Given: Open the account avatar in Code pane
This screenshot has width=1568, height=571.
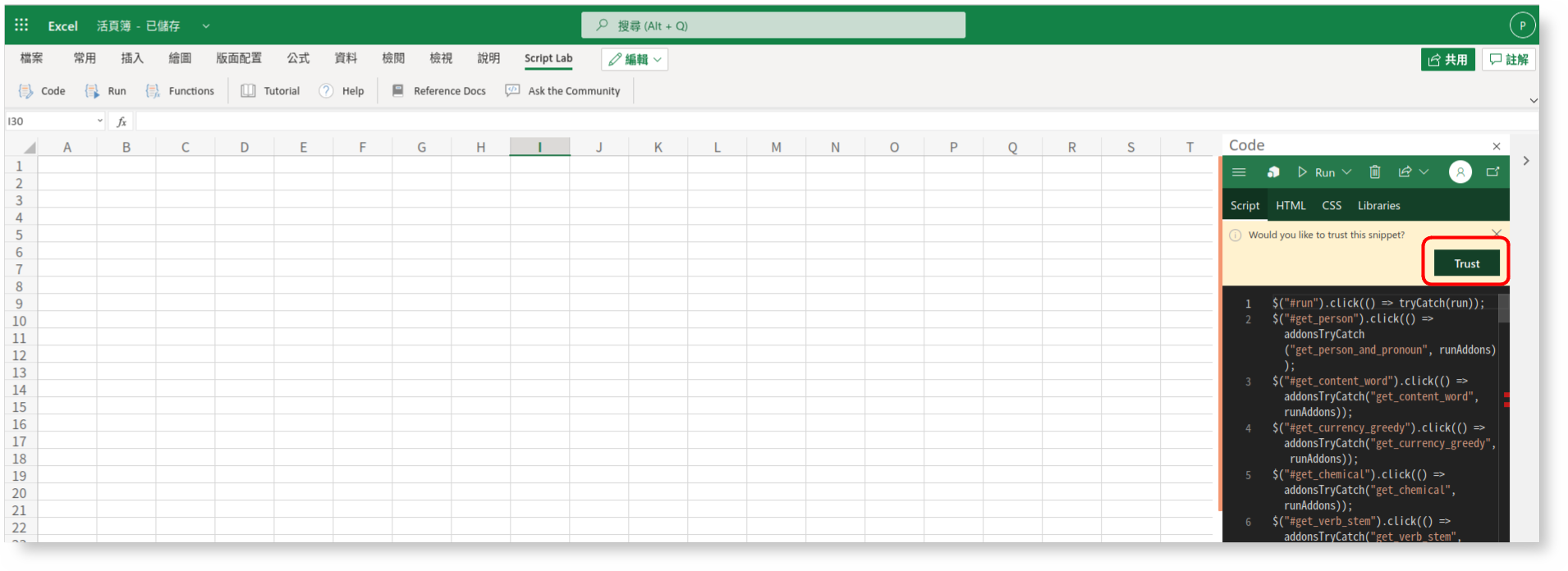Looking at the screenshot, I should [x=1460, y=172].
